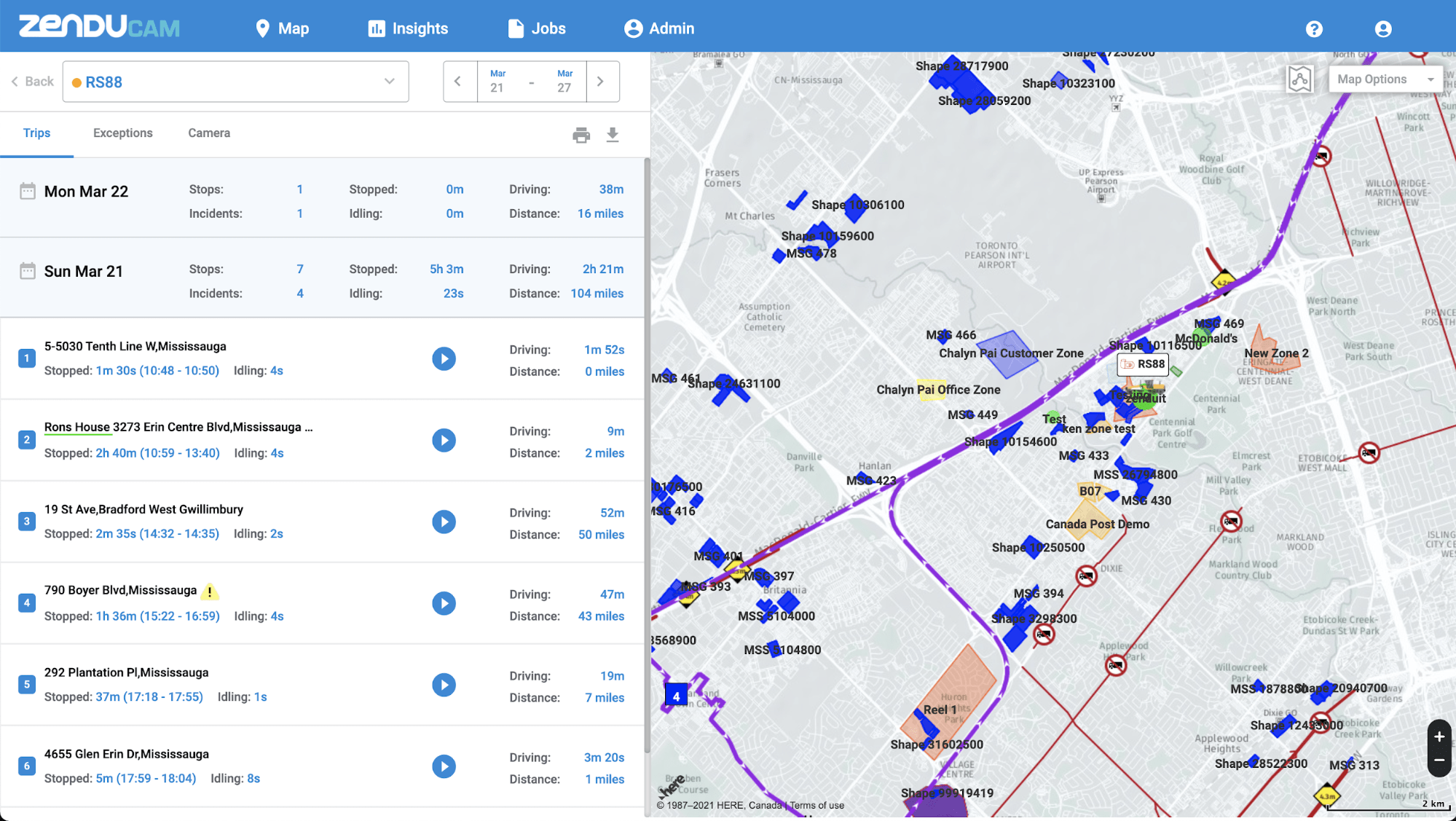This screenshot has width=1456, height=821.
Task: Click the ZenduCAM logo
Action: tap(100, 27)
